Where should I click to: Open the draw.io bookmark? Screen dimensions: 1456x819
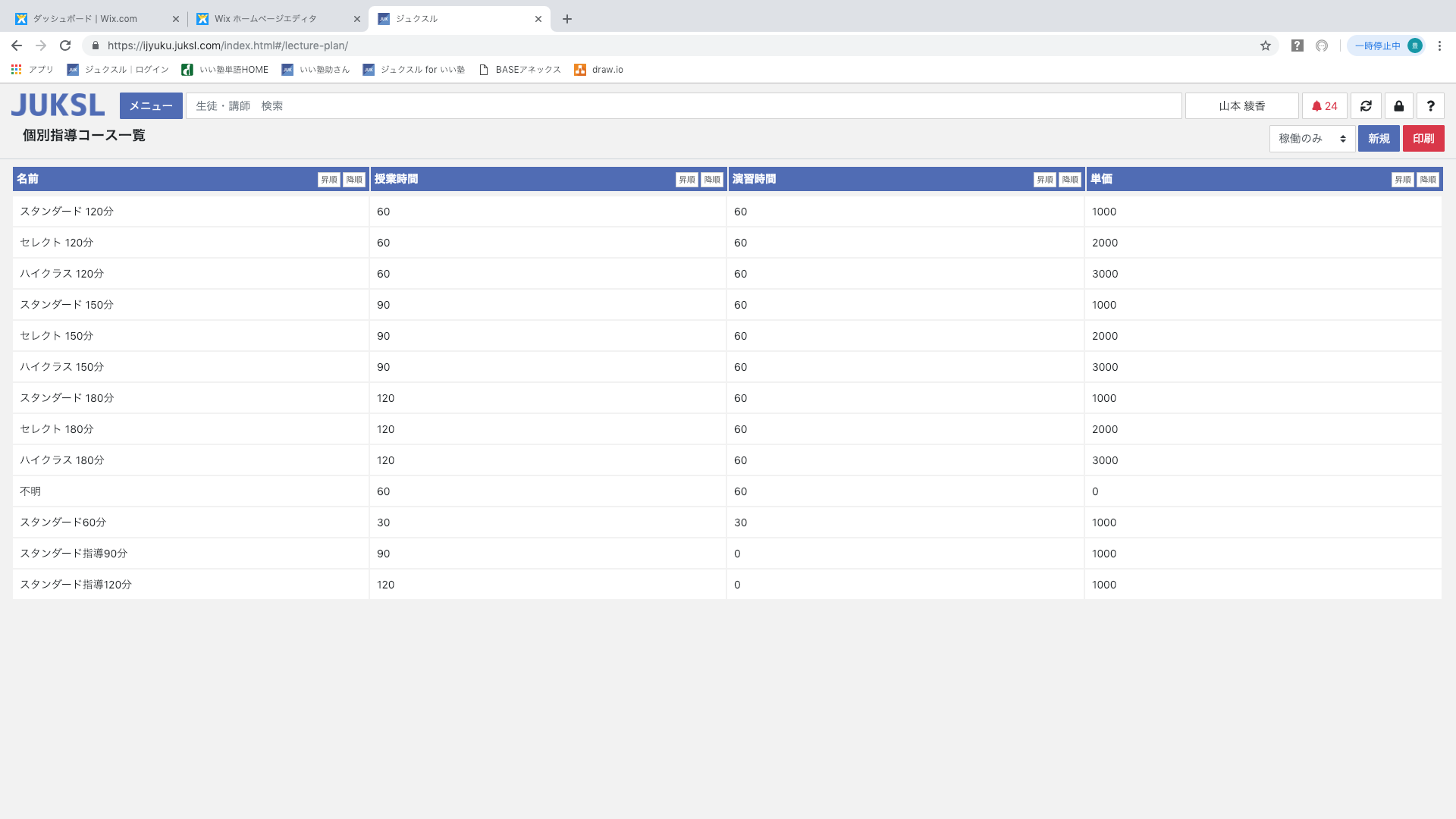click(x=599, y=70)
